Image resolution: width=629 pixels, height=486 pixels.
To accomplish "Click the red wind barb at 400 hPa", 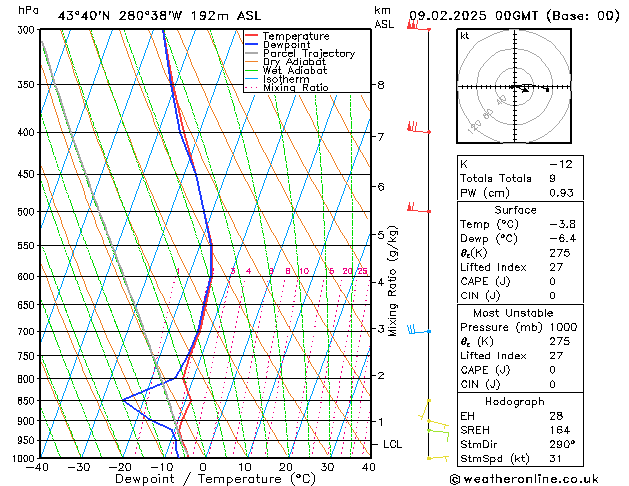I will tap(414, 128).
